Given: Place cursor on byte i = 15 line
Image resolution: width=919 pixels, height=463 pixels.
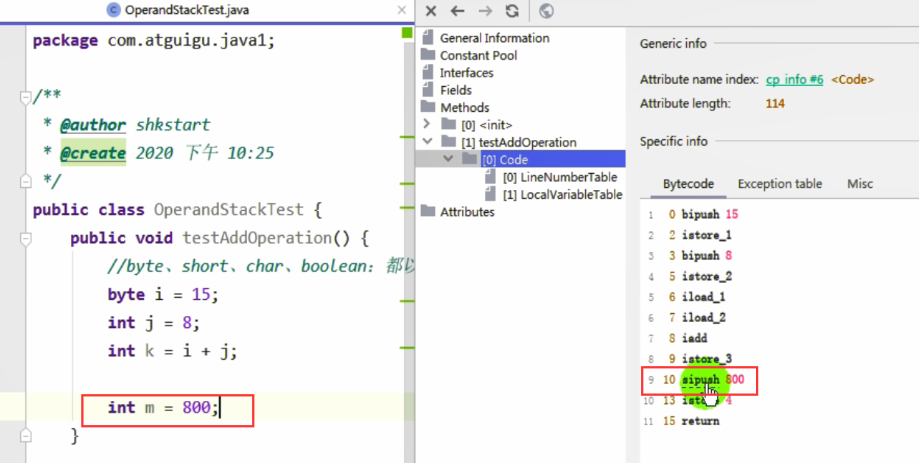Looking at the screenshot, I should click(163, 294).
